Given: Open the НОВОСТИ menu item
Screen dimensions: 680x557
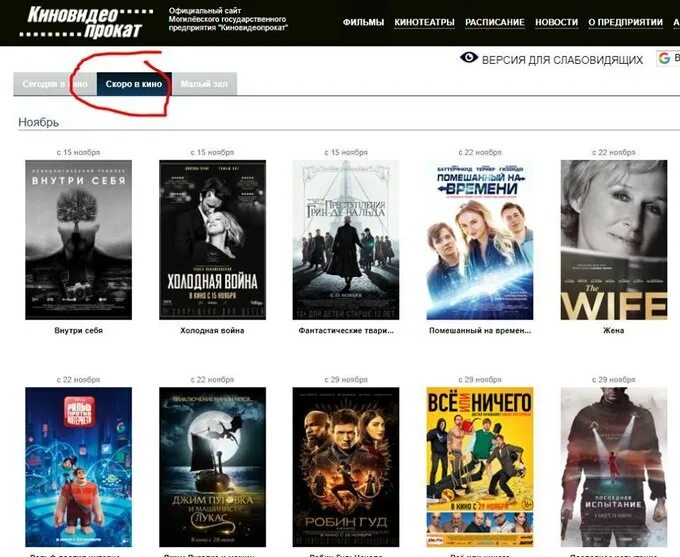Looking at the screenshot, I should [x=556, y=22].
